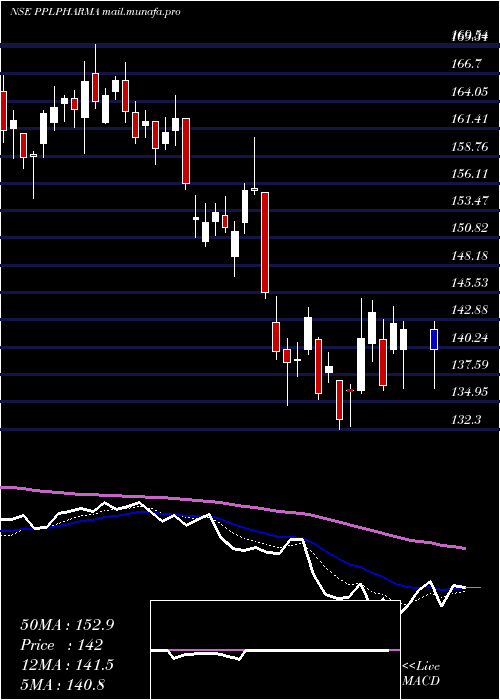Click the 145.53 price axis label
Image resolution: width=500 pixels, height=700 pixels.
pyautogui.click(x=469, y=283)
